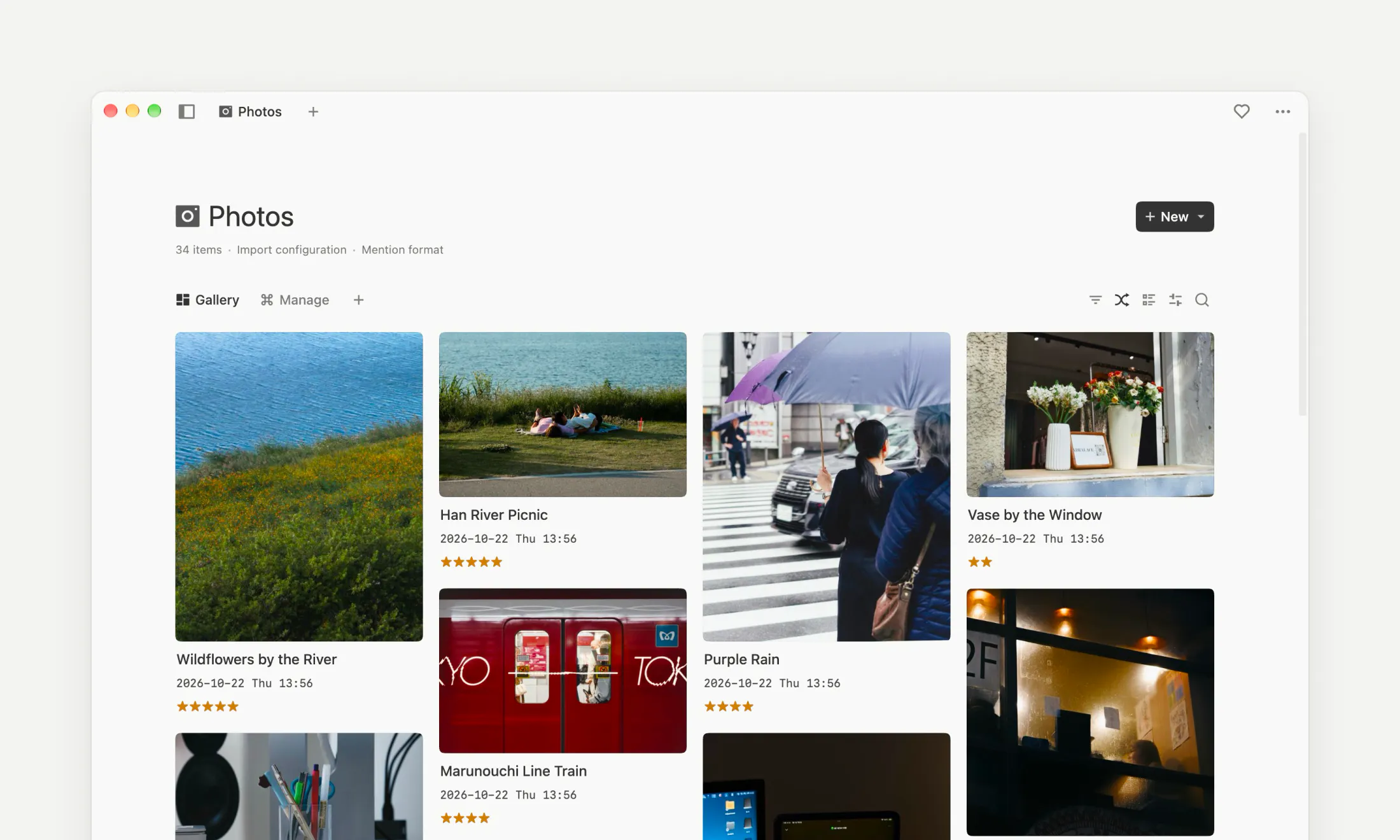Favorite this page with the heart icon
The height and width of the screenshot is (840, 1400).
point(1242,111)
